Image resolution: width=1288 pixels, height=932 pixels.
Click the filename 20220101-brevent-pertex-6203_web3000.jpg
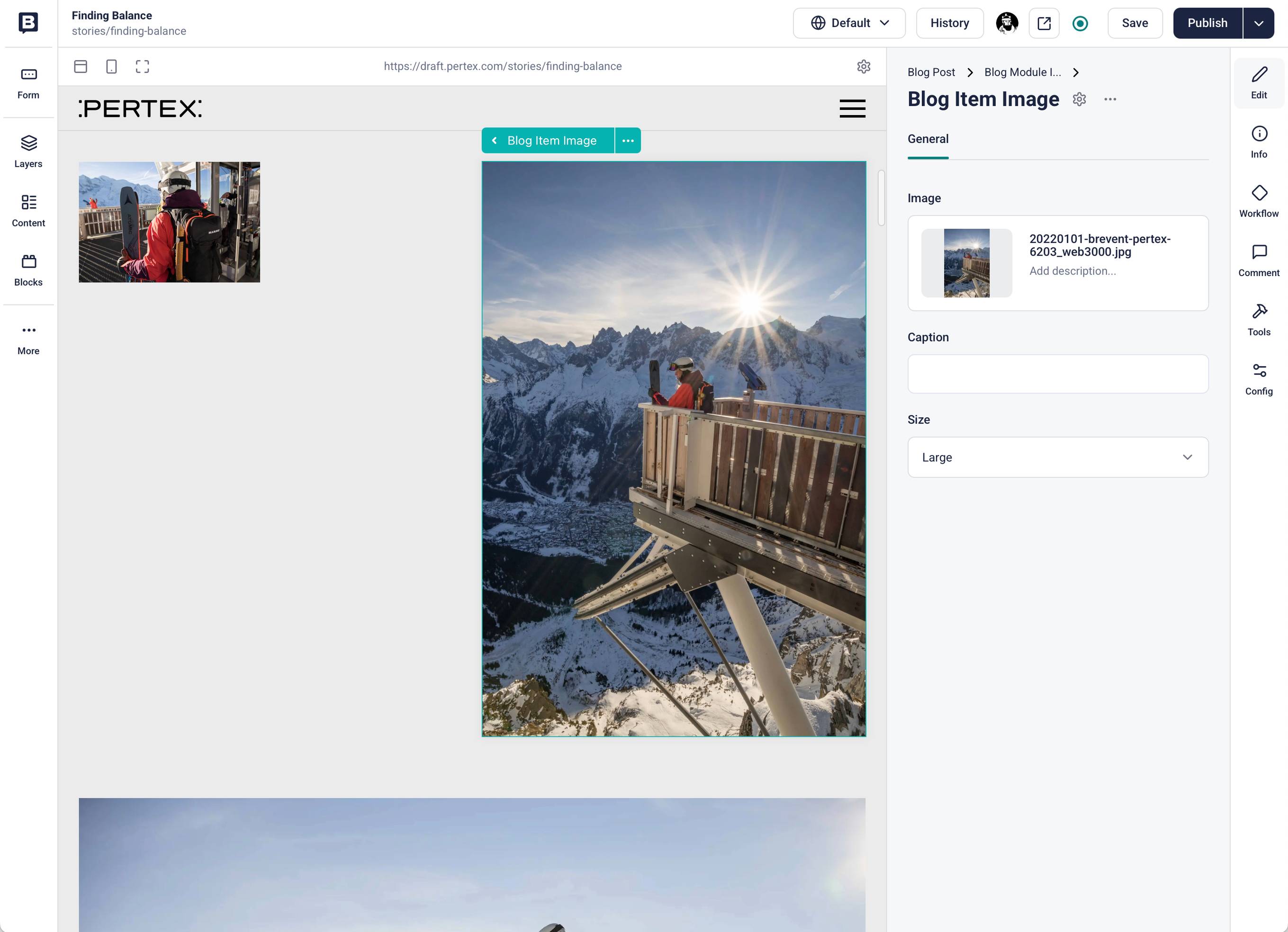coord(1099,245)
